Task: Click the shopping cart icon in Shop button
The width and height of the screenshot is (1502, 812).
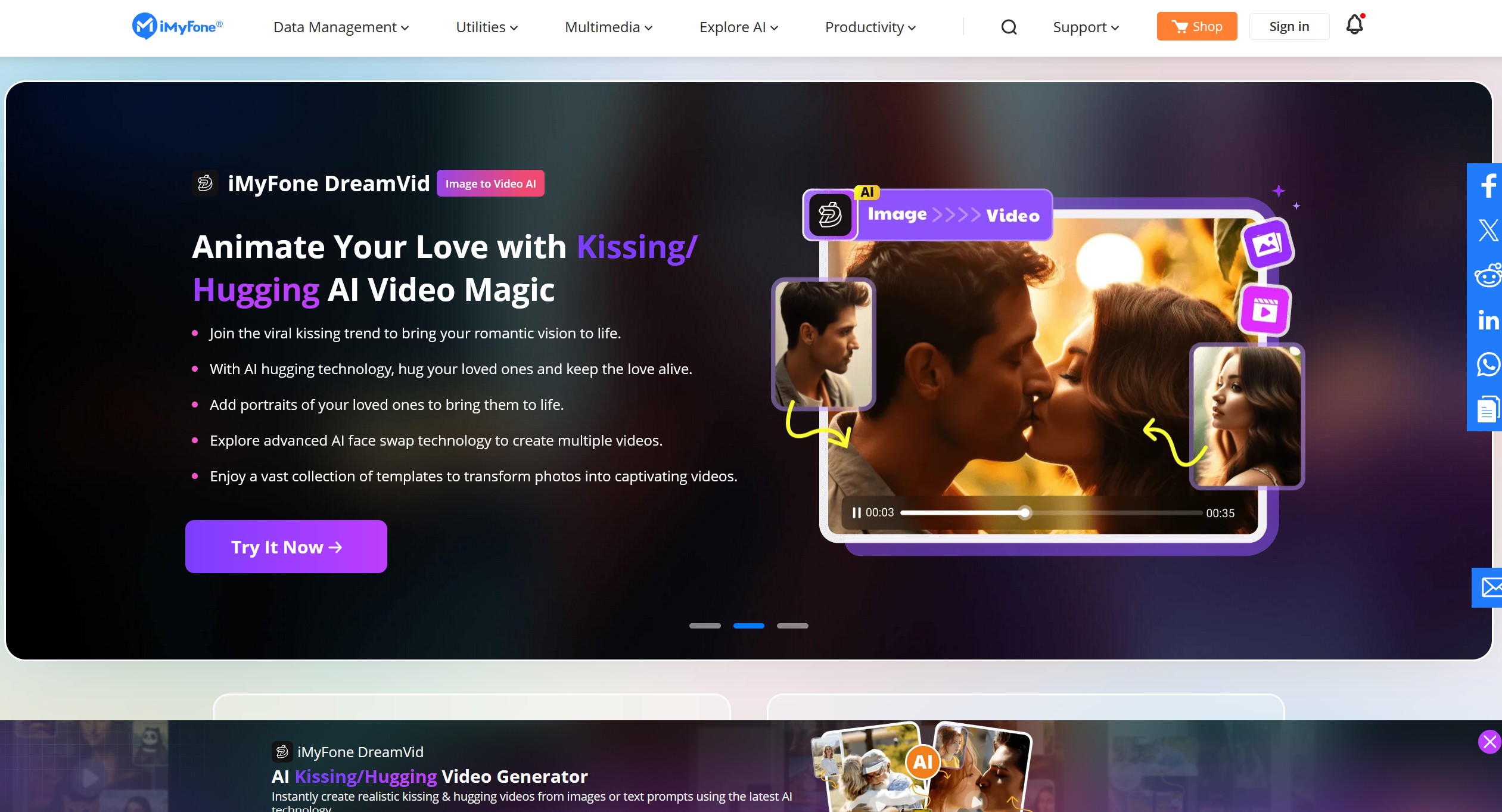Action: 1180,27
